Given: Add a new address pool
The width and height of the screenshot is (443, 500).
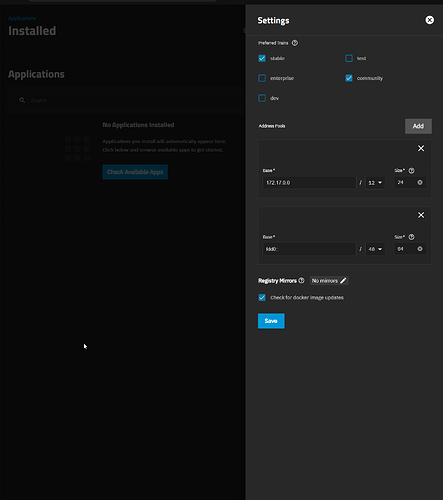Looking at the screenshot, I should point(418,126).
